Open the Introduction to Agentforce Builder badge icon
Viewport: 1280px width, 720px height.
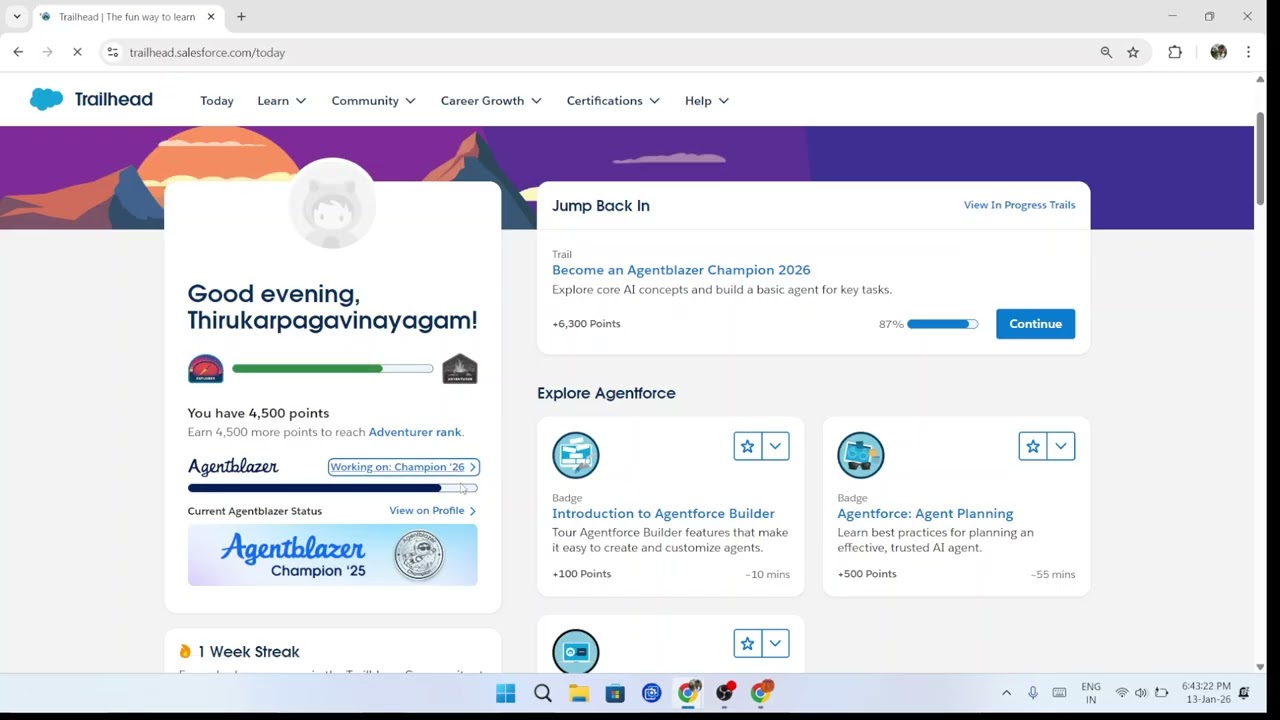576,455
